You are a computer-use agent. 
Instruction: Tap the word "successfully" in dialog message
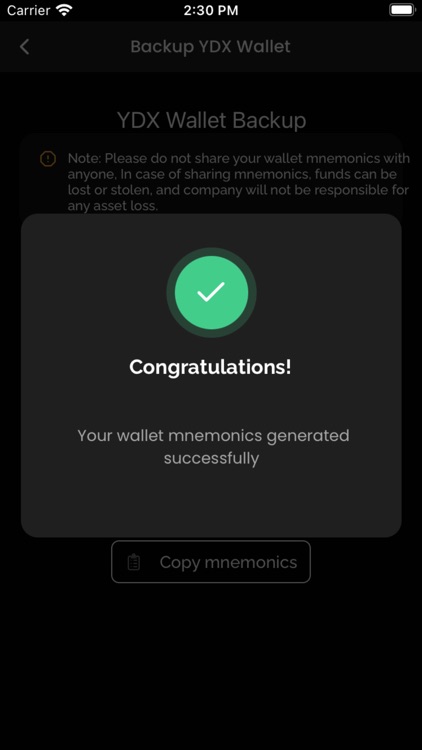click(211, 458)
